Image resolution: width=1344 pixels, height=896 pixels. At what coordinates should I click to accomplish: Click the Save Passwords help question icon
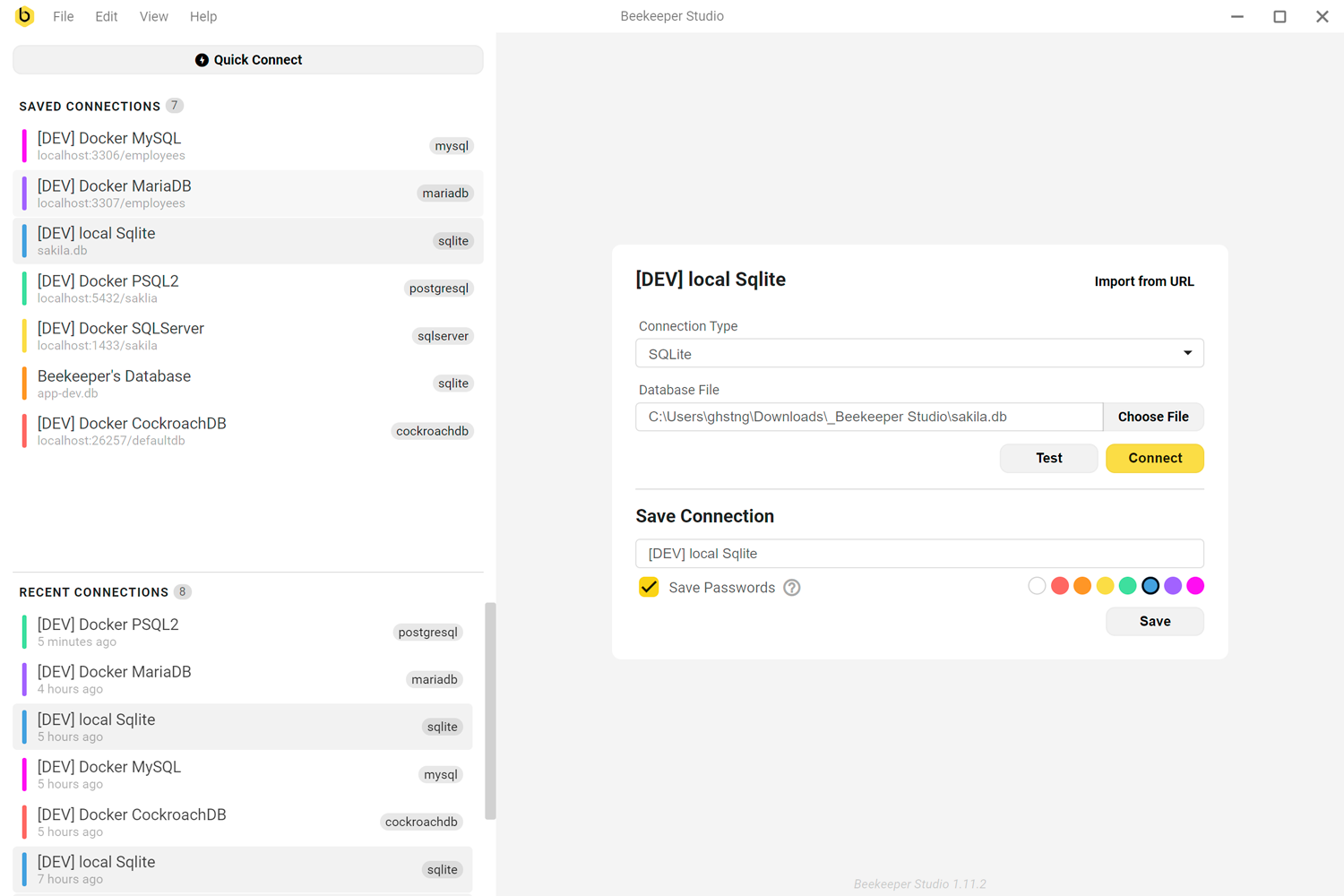point(791,588)
